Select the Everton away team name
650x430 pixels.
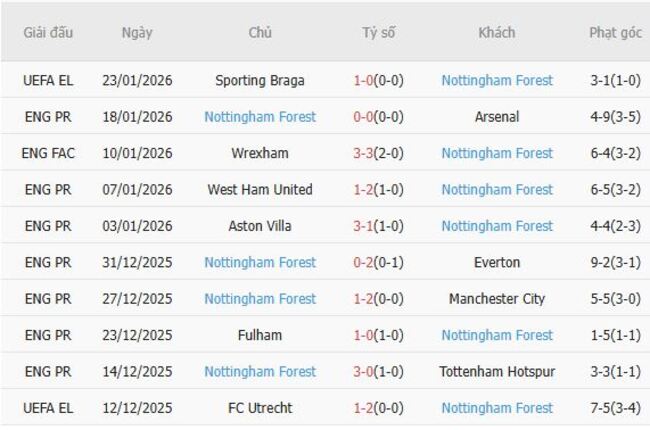pos(497,262)
